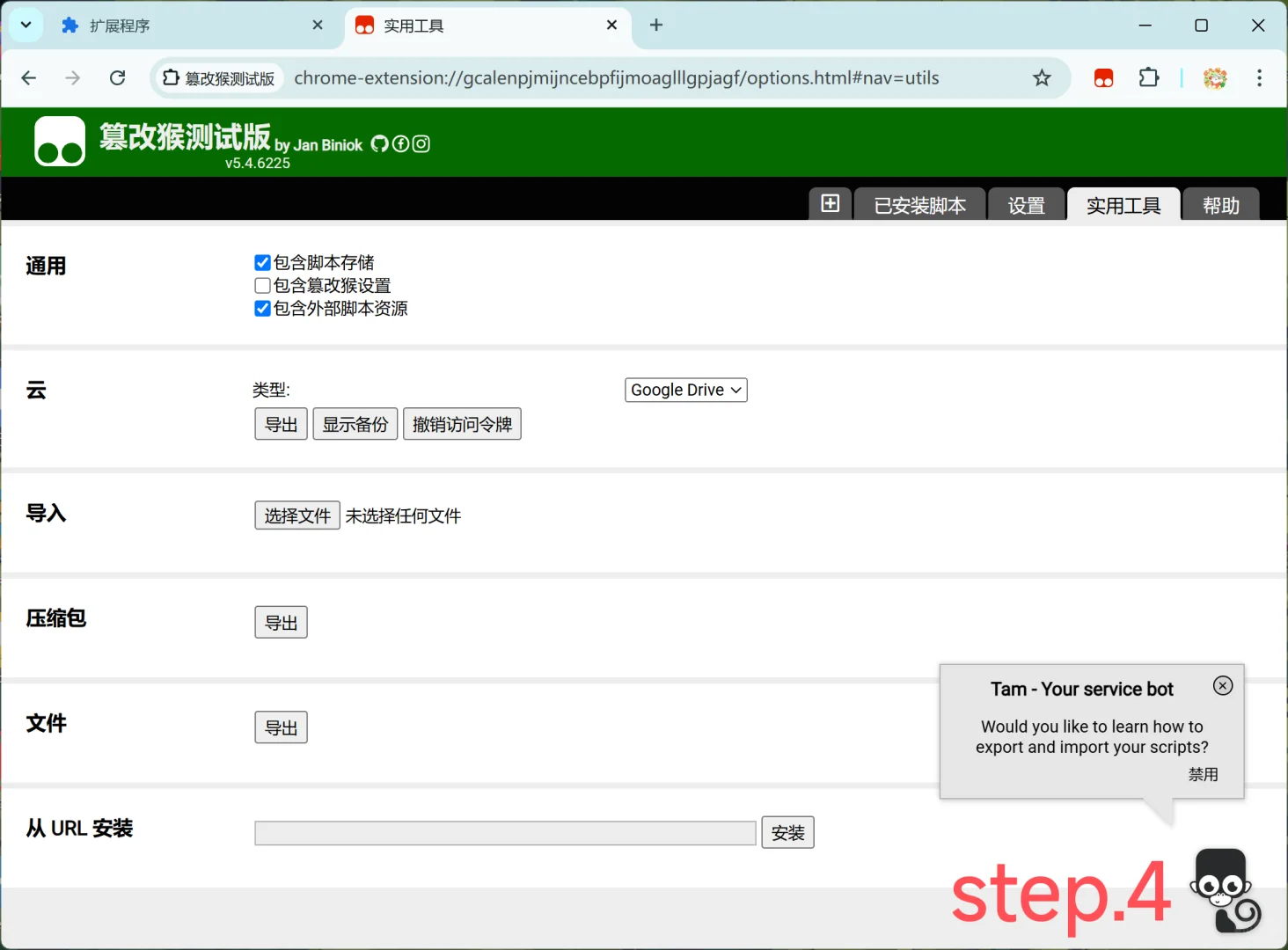Viewport: 1288px width, 950px height.
Task: Switch to the 扩展程序 browser tab
Action: pos(193,26)
